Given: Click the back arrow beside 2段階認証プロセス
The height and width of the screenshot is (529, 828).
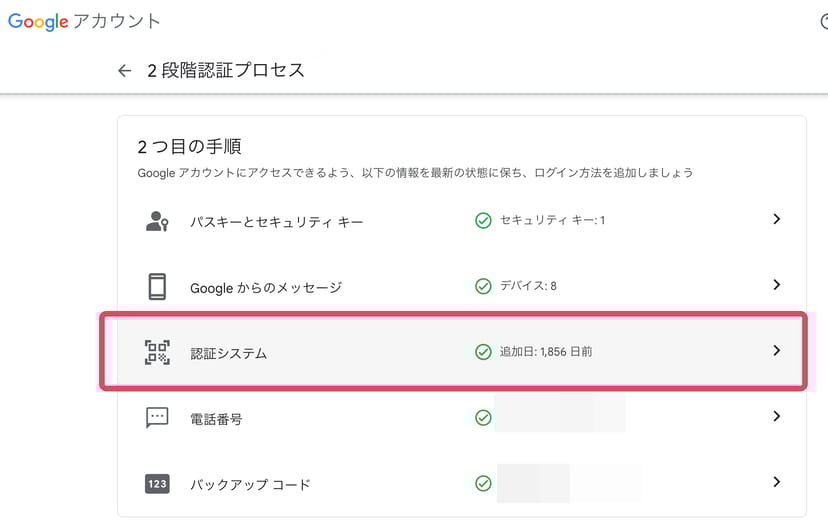Looking at the screenshot, I should 124,71.
